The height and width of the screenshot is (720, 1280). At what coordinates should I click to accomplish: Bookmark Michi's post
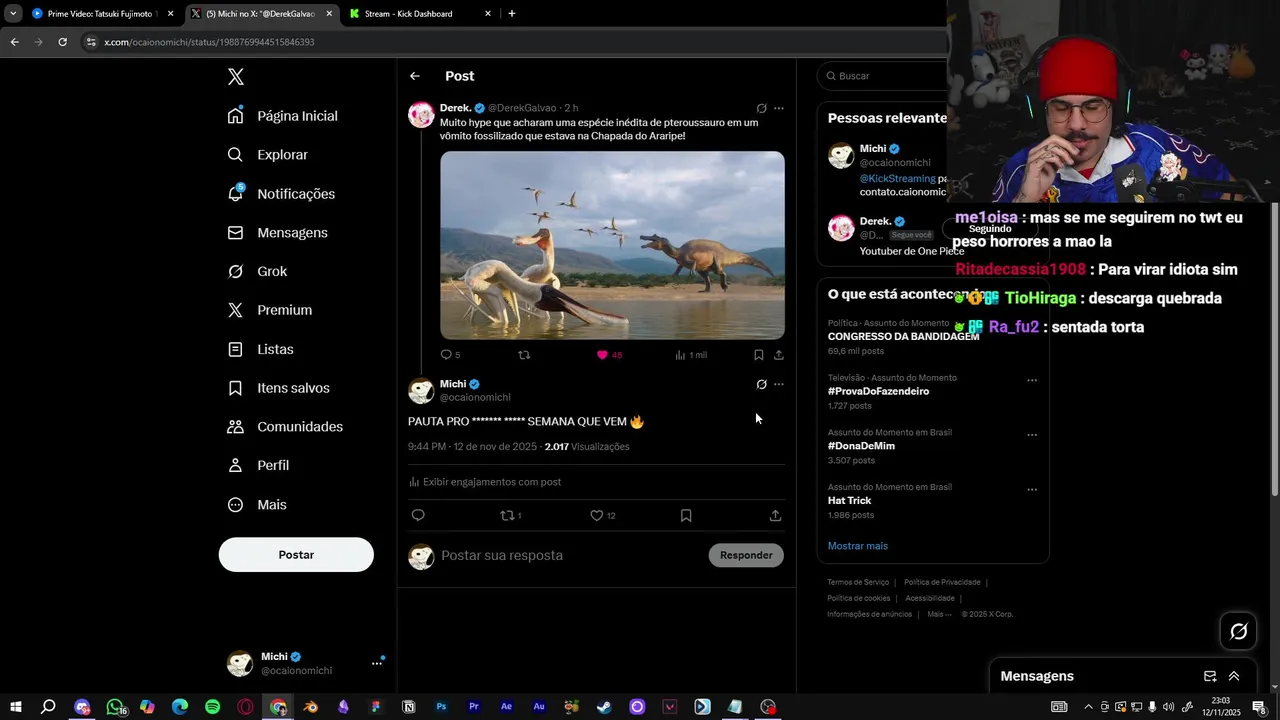coord(686,516)
